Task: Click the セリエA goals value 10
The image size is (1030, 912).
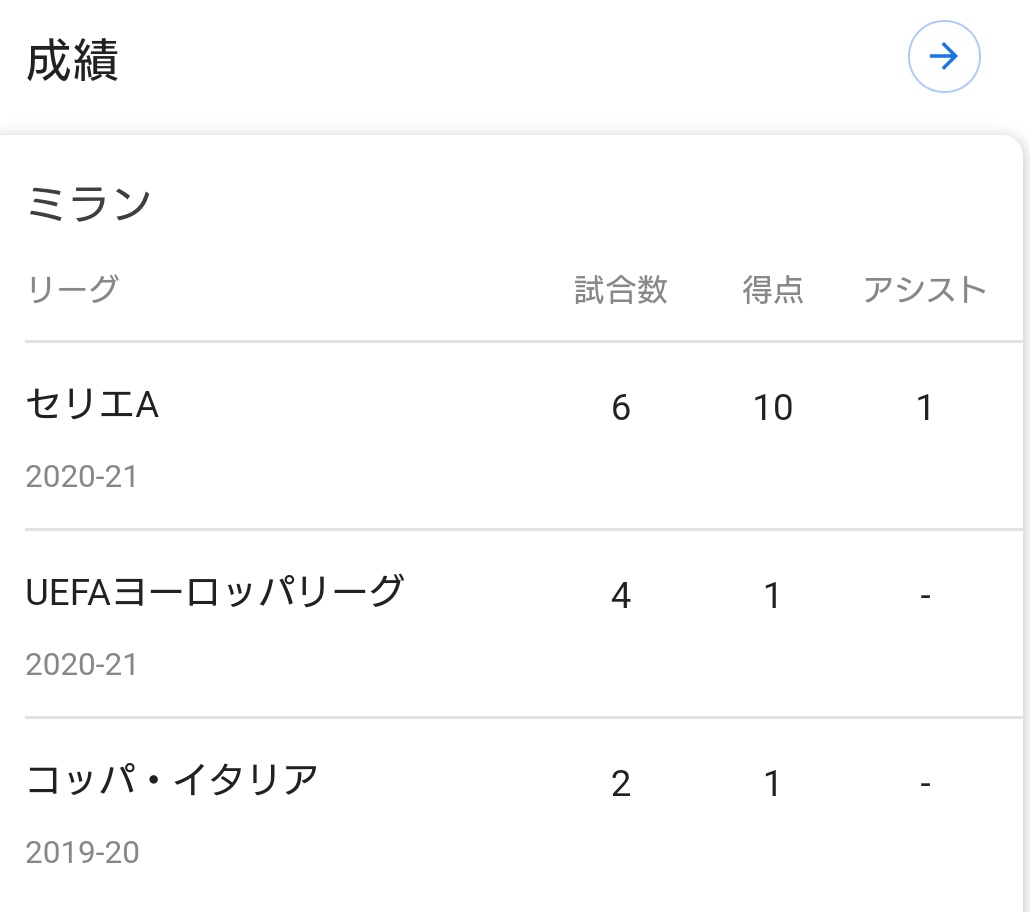Action: [x=772, y=407]
